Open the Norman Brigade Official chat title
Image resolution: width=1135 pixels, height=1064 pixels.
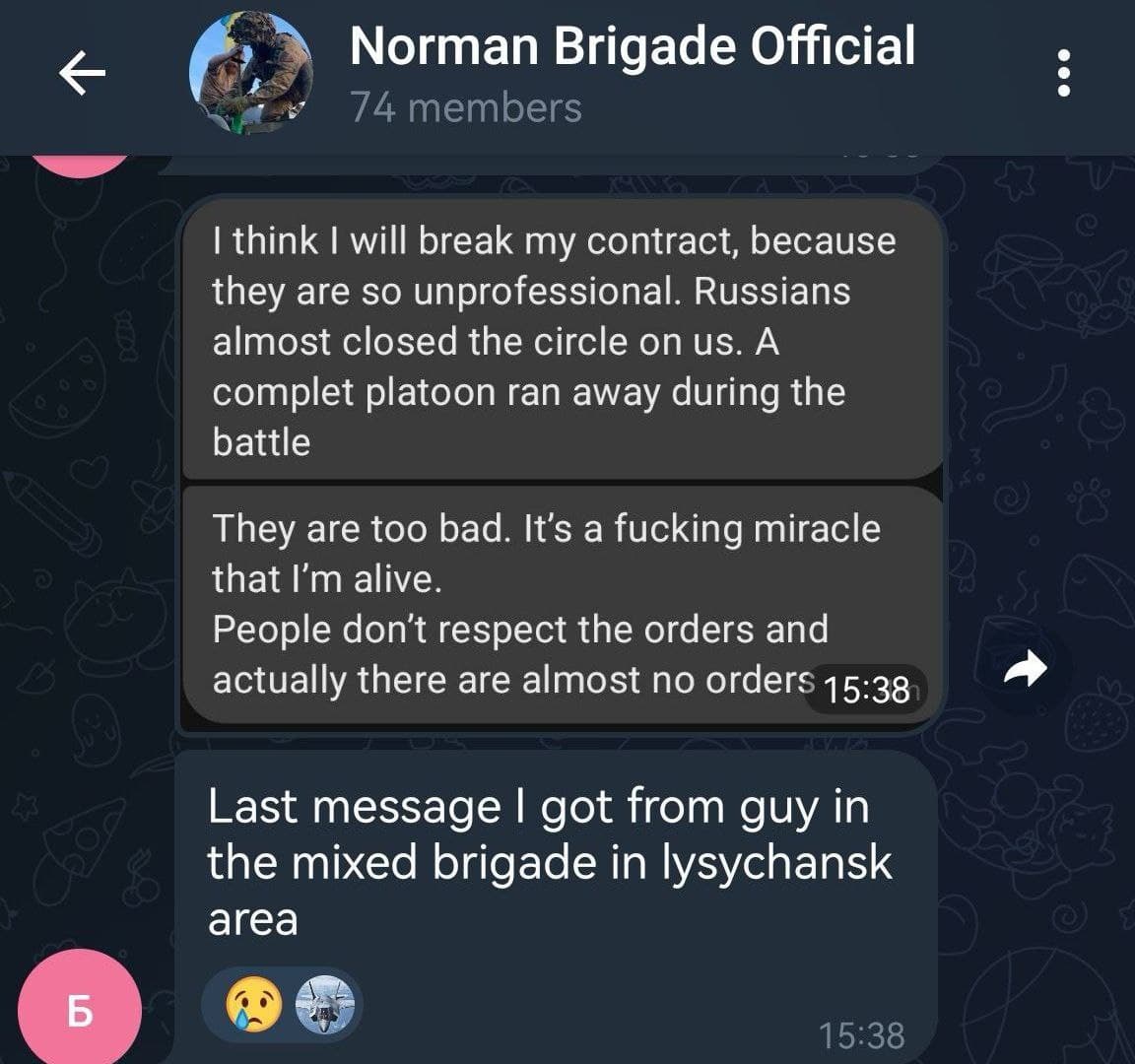point(632,47)
